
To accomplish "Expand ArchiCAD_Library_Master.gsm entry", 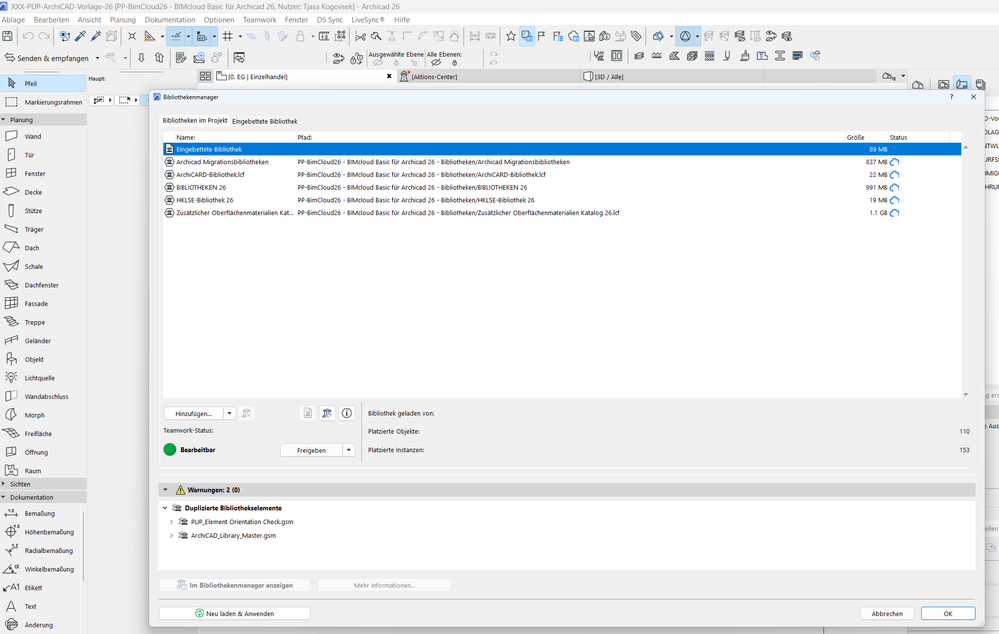I will [171, 536].
